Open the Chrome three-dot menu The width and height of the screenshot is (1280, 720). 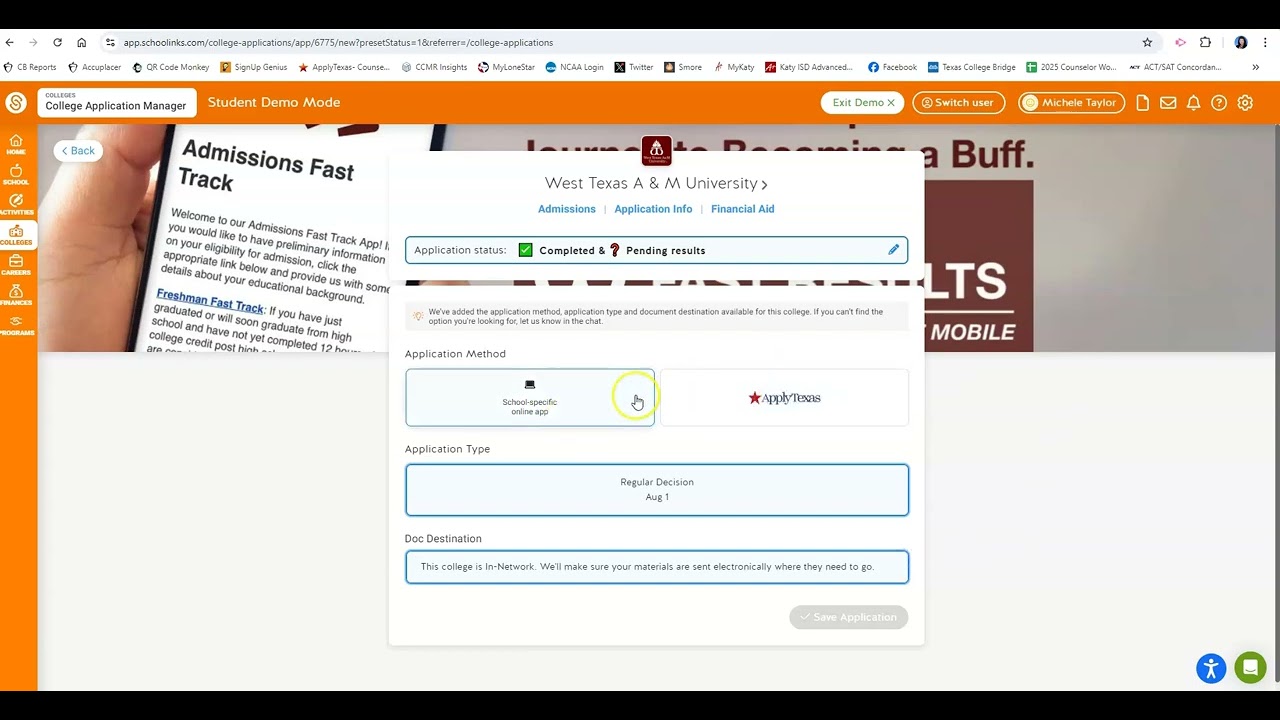point(1266,42)
